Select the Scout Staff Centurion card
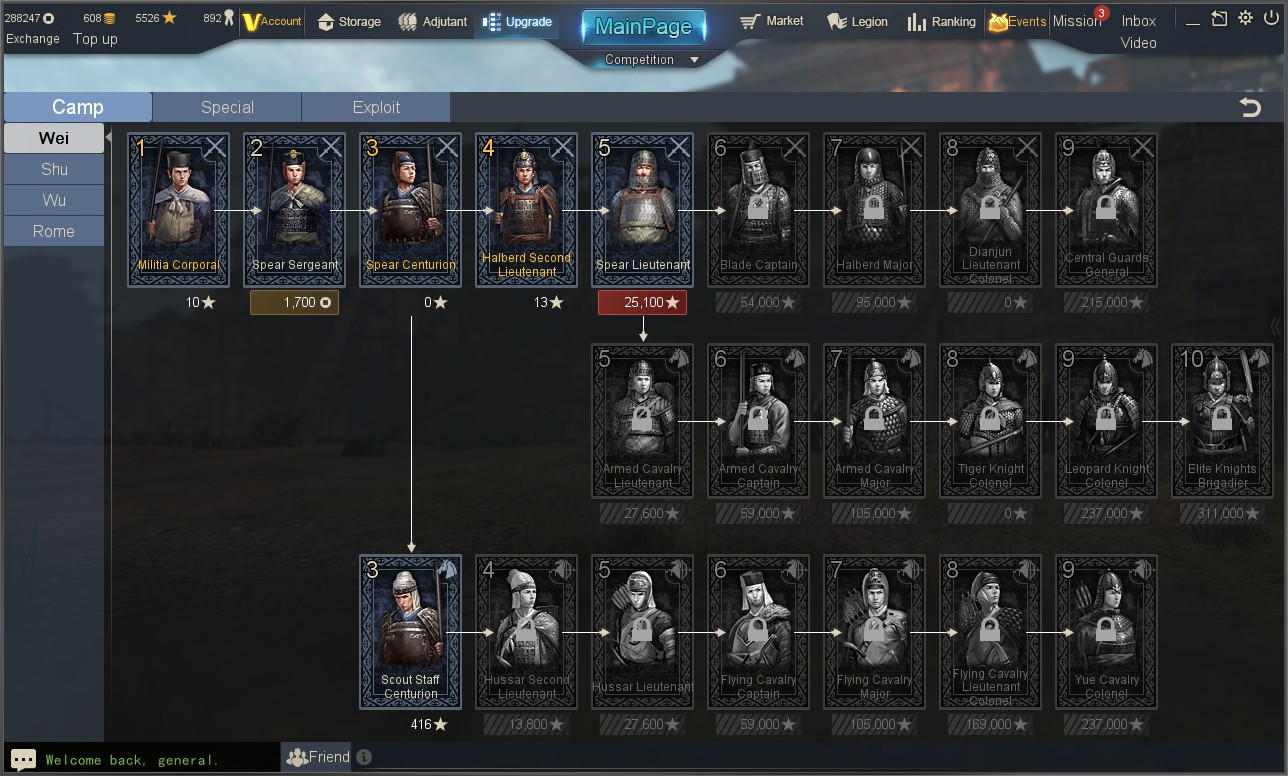Screen dimensions: 1288x776 pyautogui.click(x=411, y=632)
